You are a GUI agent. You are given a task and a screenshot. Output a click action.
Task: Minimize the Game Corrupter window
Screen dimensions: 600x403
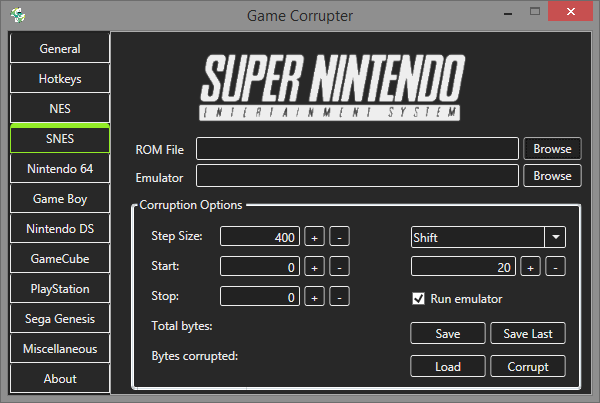[508, 13]
